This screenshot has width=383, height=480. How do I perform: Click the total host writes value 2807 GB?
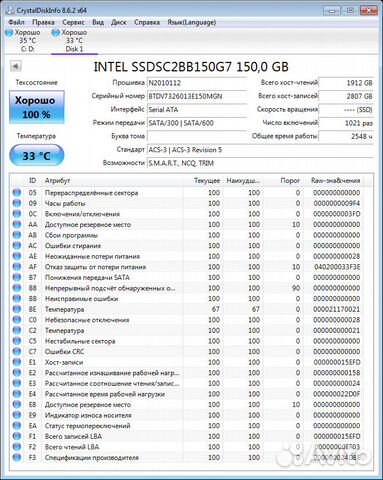point(346,96)
